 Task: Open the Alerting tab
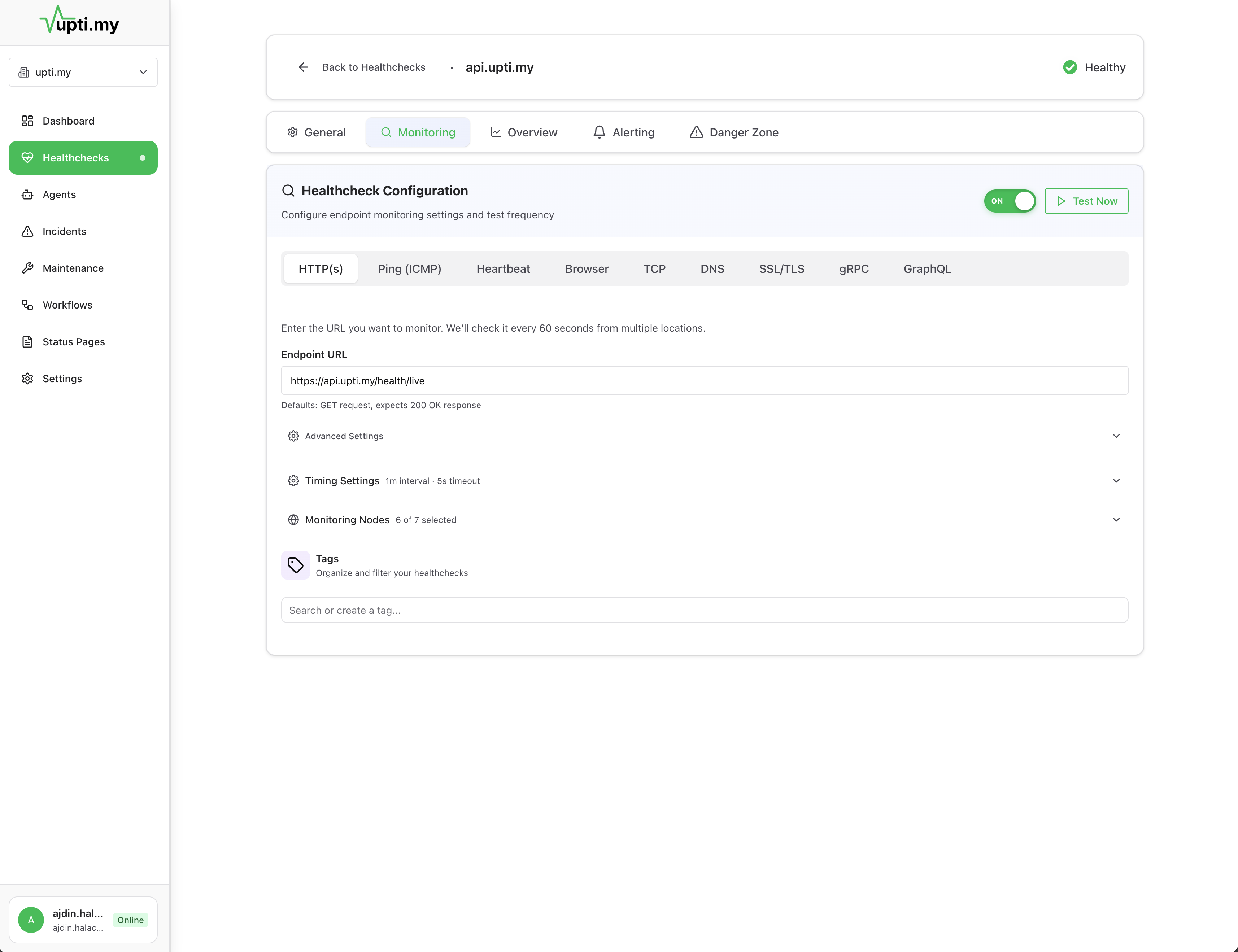point(623,132)
